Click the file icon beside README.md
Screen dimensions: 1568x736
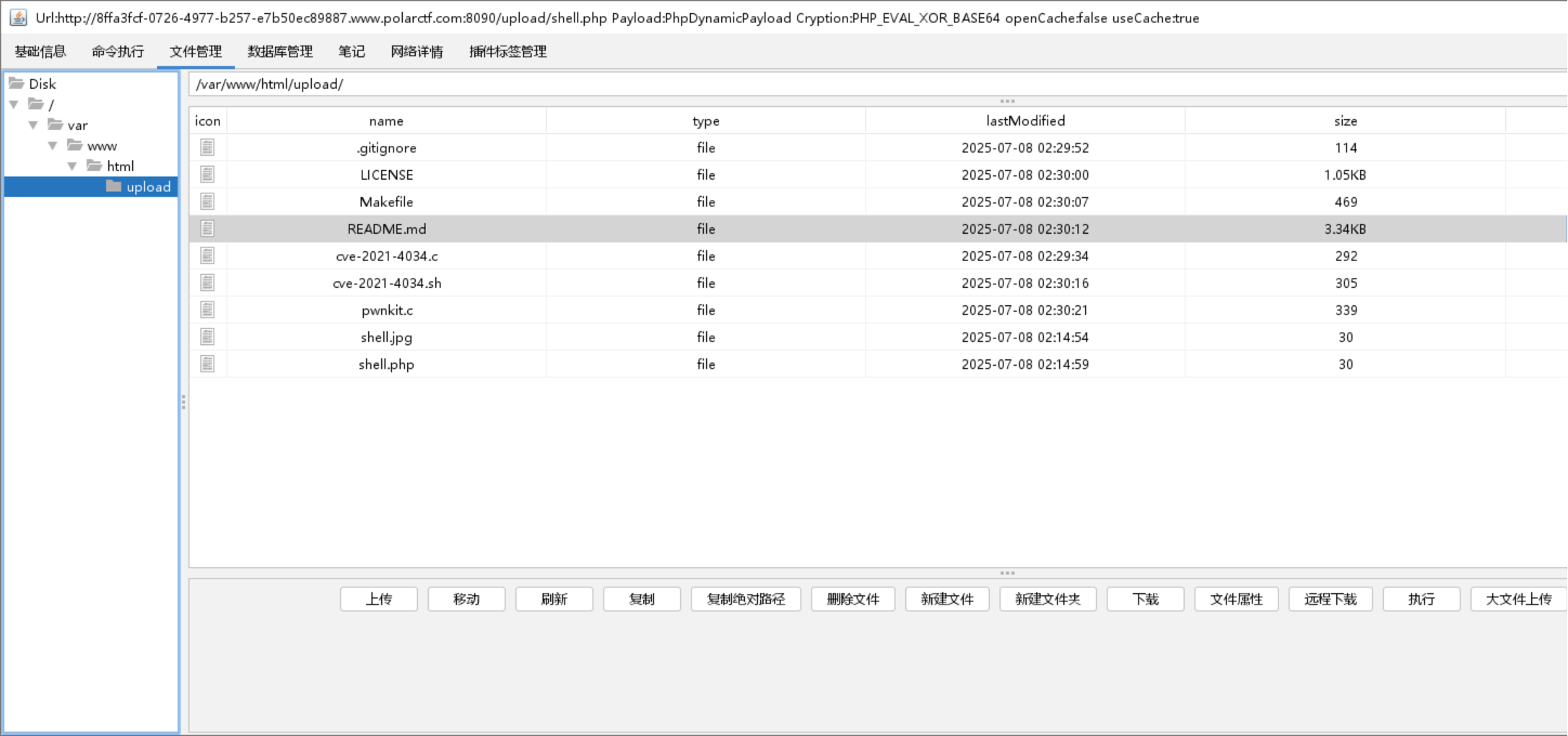[x=207, y=229]
